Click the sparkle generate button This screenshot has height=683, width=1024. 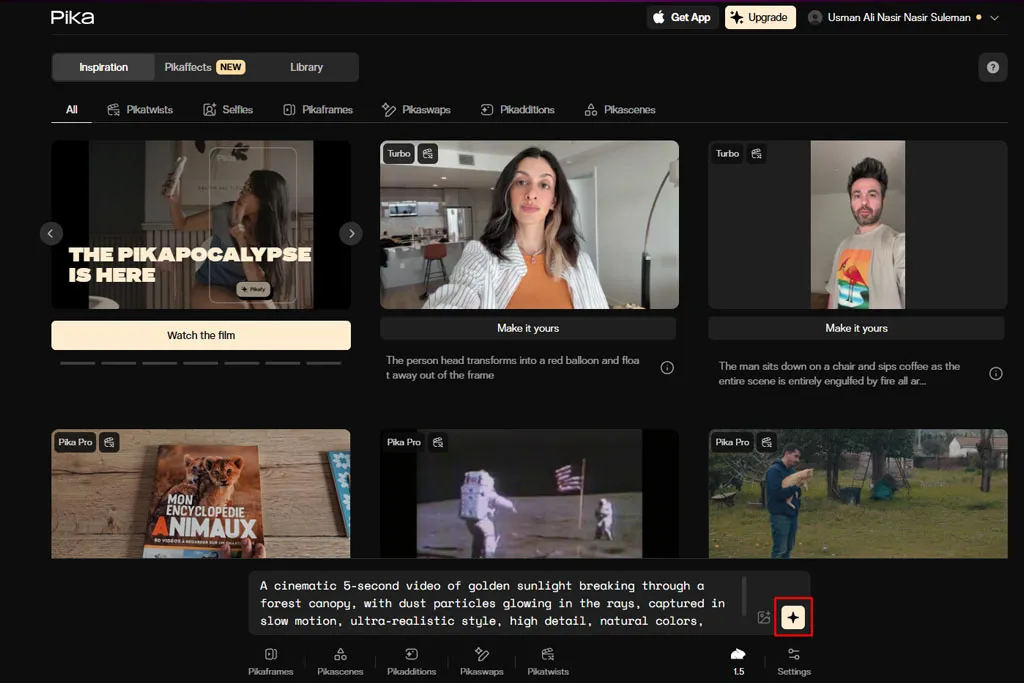click(793, 617)
